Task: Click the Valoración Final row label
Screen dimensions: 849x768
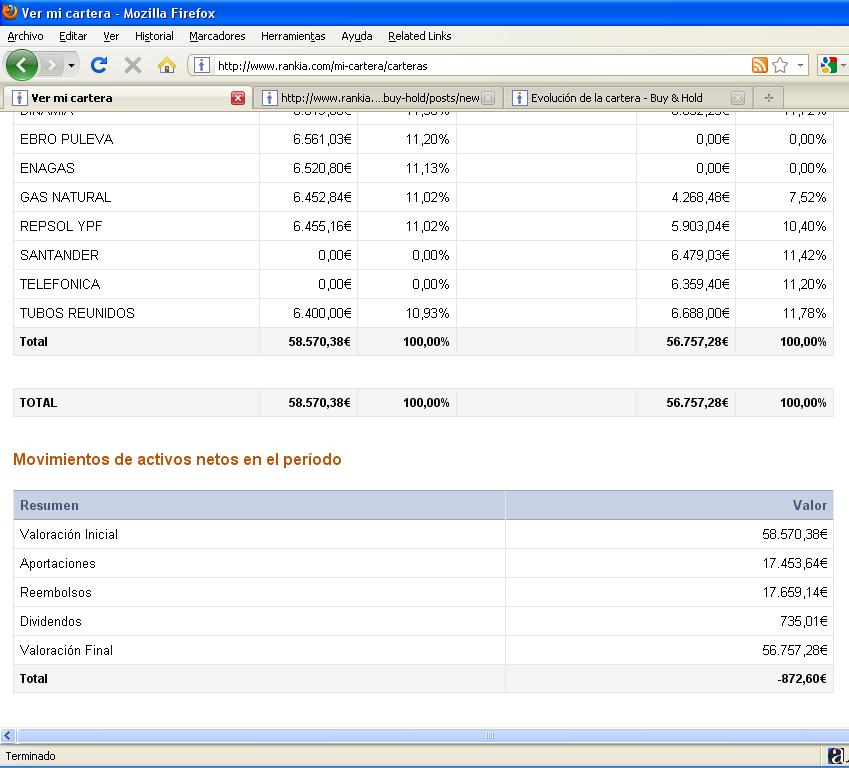Action: [x=67, y=650]
